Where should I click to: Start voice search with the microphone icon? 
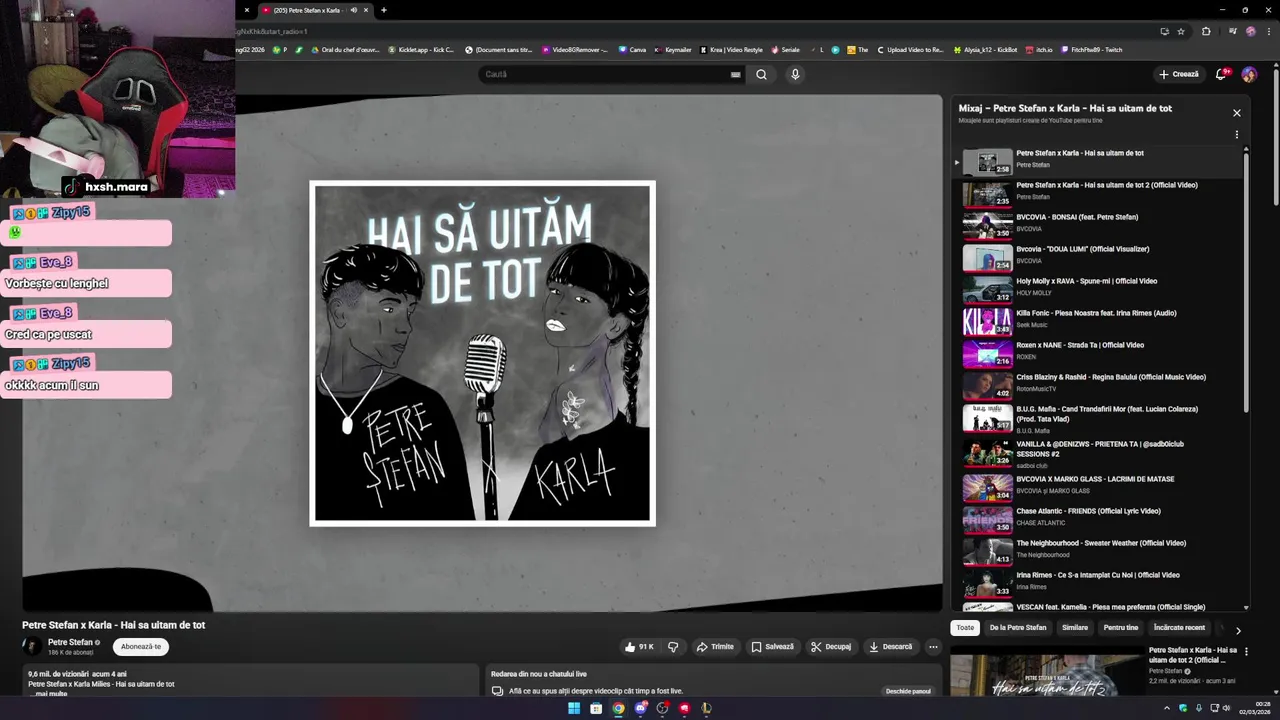pyautogui.click(x=795, y=74)
